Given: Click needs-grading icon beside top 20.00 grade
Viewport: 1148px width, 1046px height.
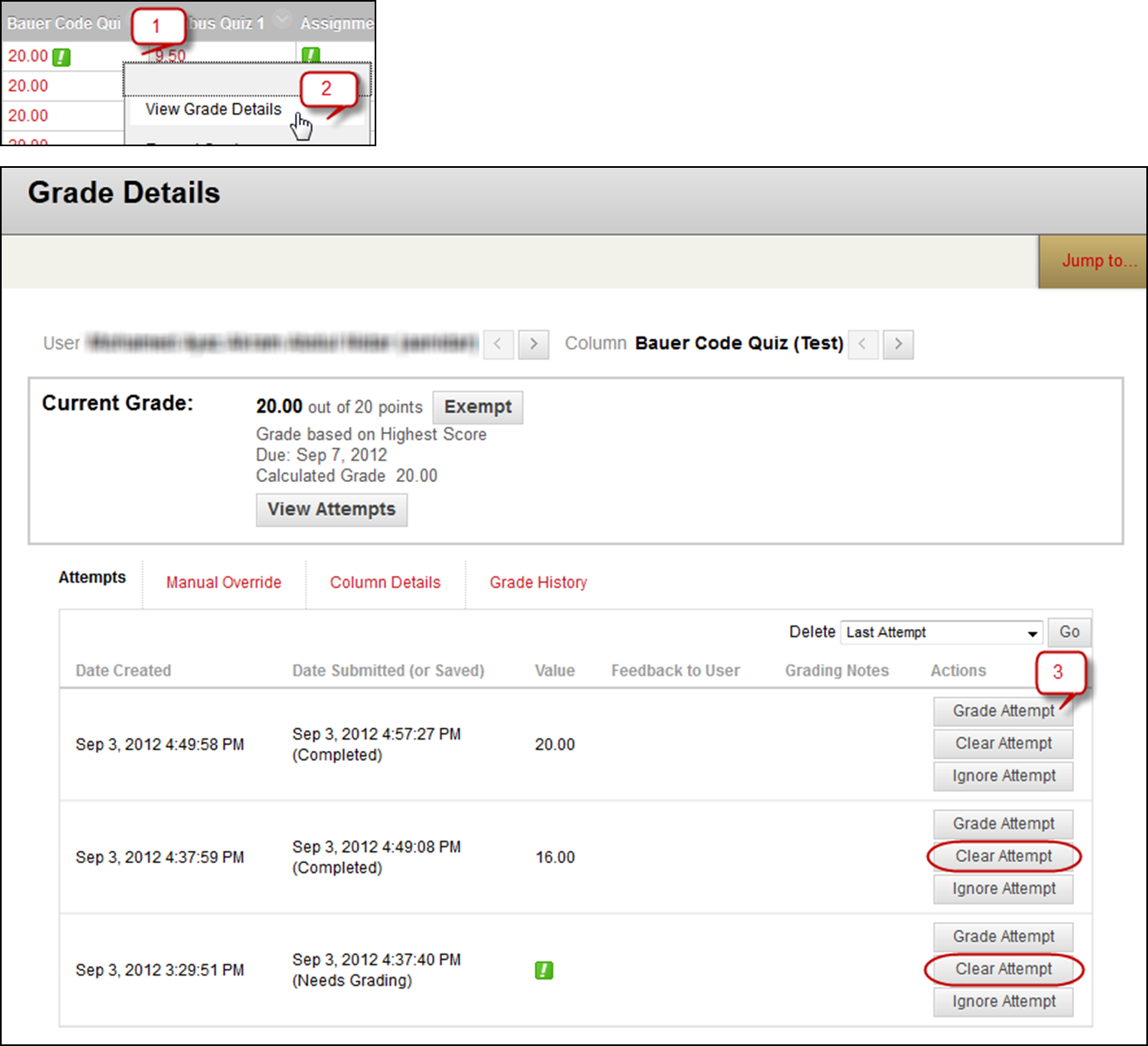Looking at the screenshot, I should click(x=61, y=57).
